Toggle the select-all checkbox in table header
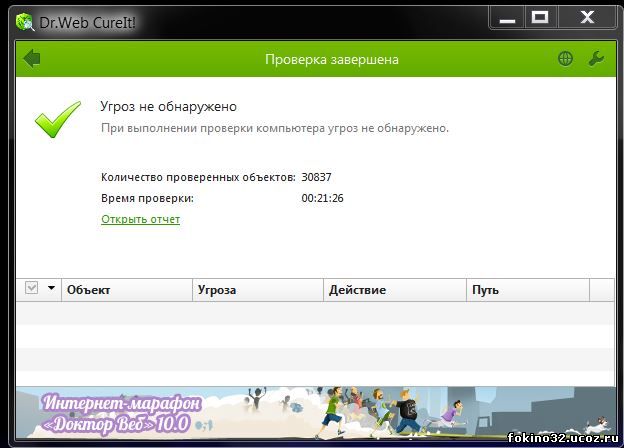This screenshot has height=448, width=624. click(x=31, y=288)
